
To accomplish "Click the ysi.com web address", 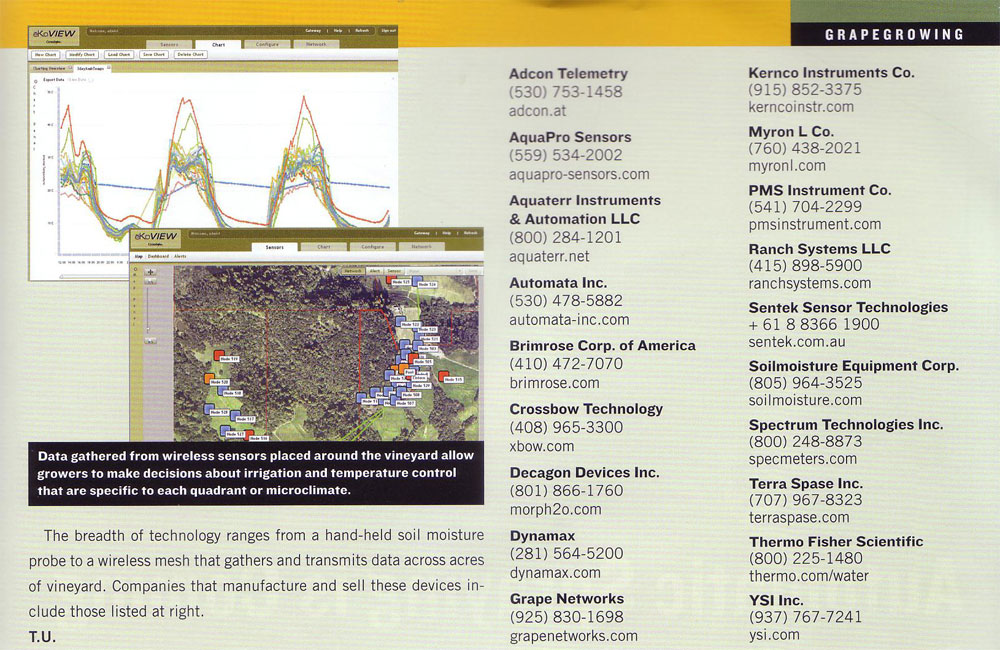I will [774, 635].
